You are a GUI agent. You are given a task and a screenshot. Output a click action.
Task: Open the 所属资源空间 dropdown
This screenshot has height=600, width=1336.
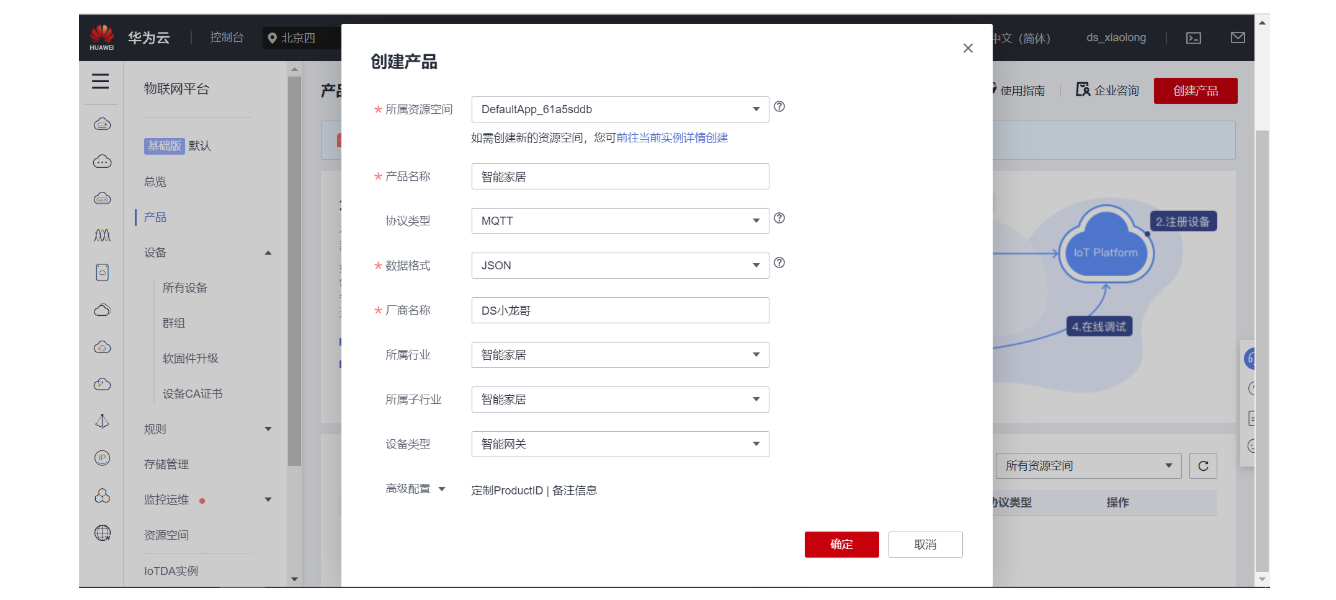620,109
